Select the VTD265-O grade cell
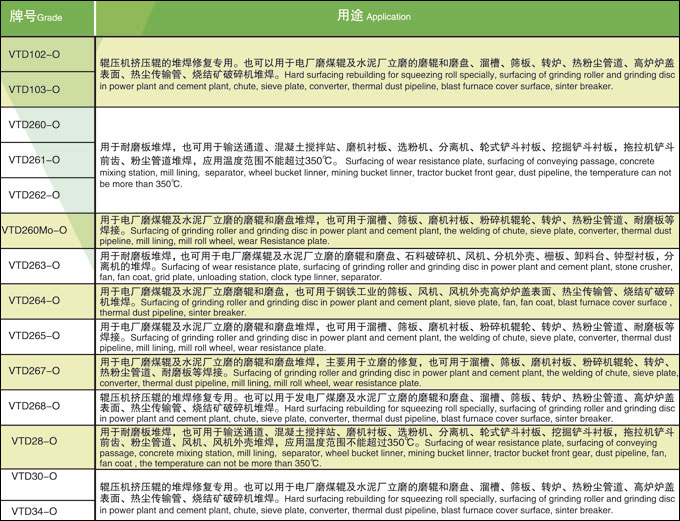680x521 pixels. [x=47, y=335]
